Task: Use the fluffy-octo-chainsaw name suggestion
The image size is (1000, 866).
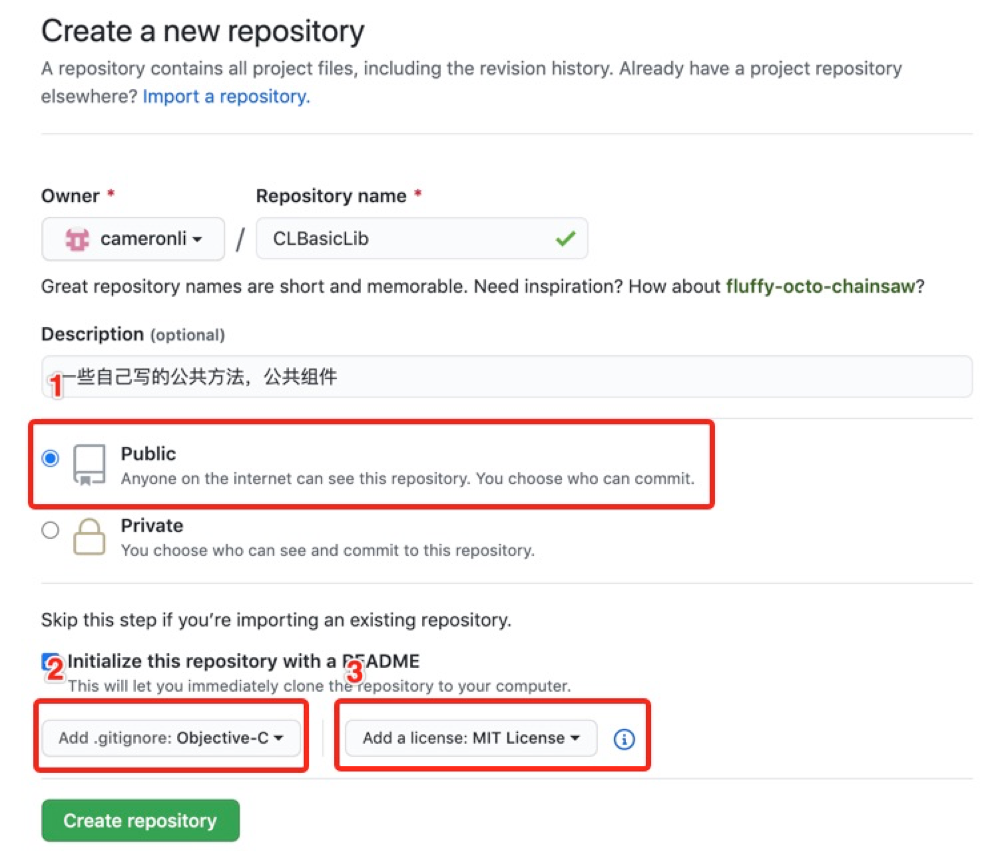Action: [x=821, y=286]
